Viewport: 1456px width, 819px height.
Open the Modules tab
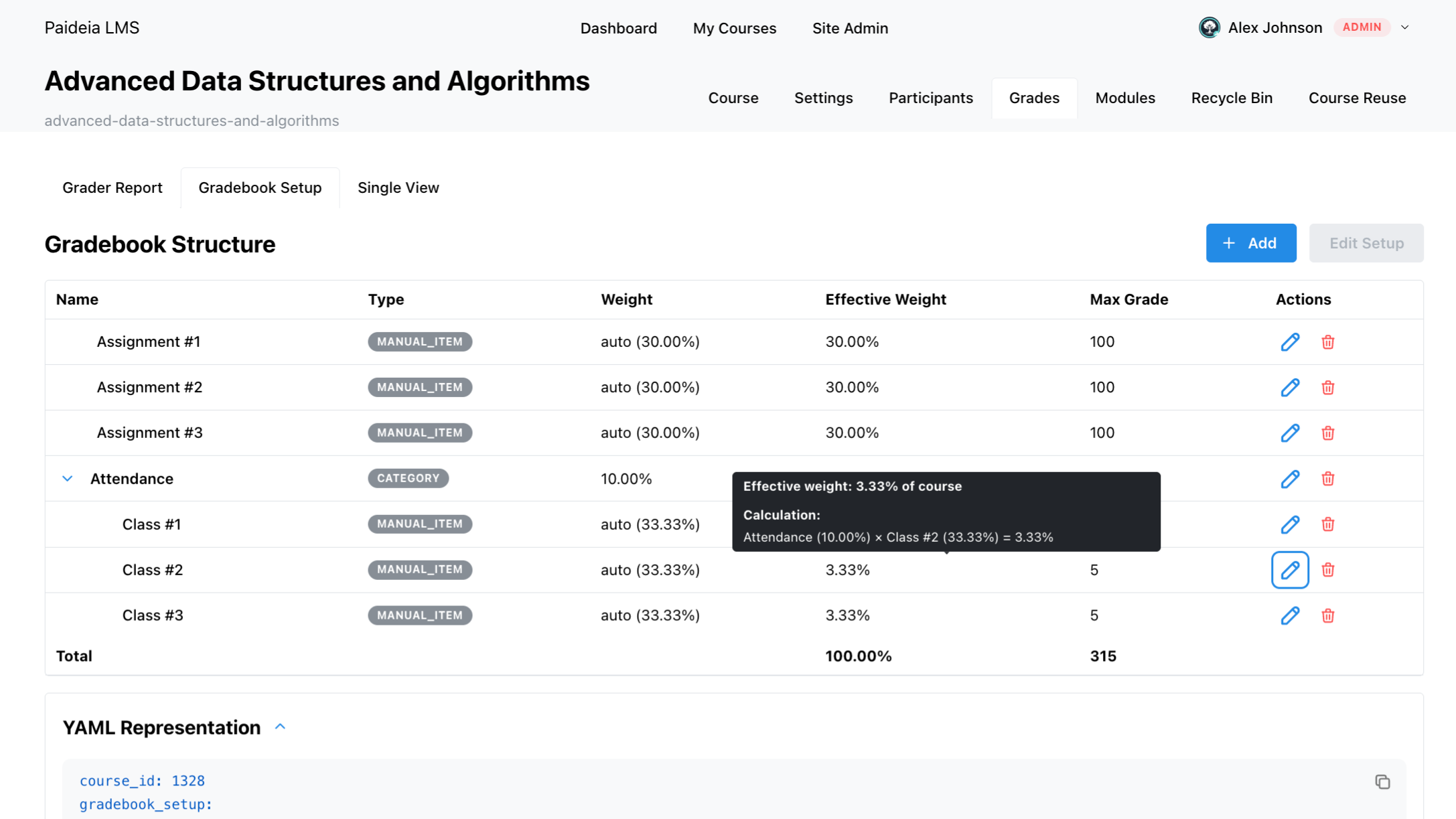tap(1124, 98)
